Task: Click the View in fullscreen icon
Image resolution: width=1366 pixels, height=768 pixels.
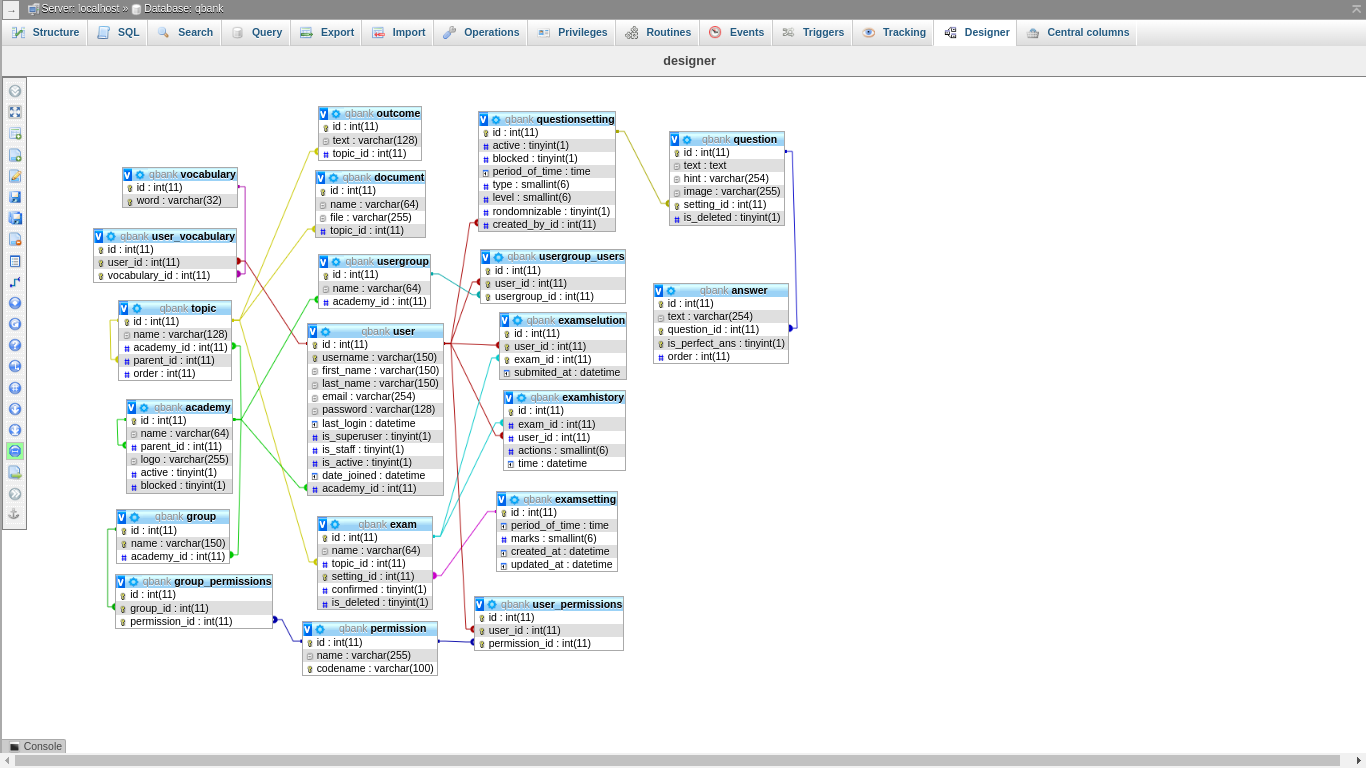Action: 15,112
